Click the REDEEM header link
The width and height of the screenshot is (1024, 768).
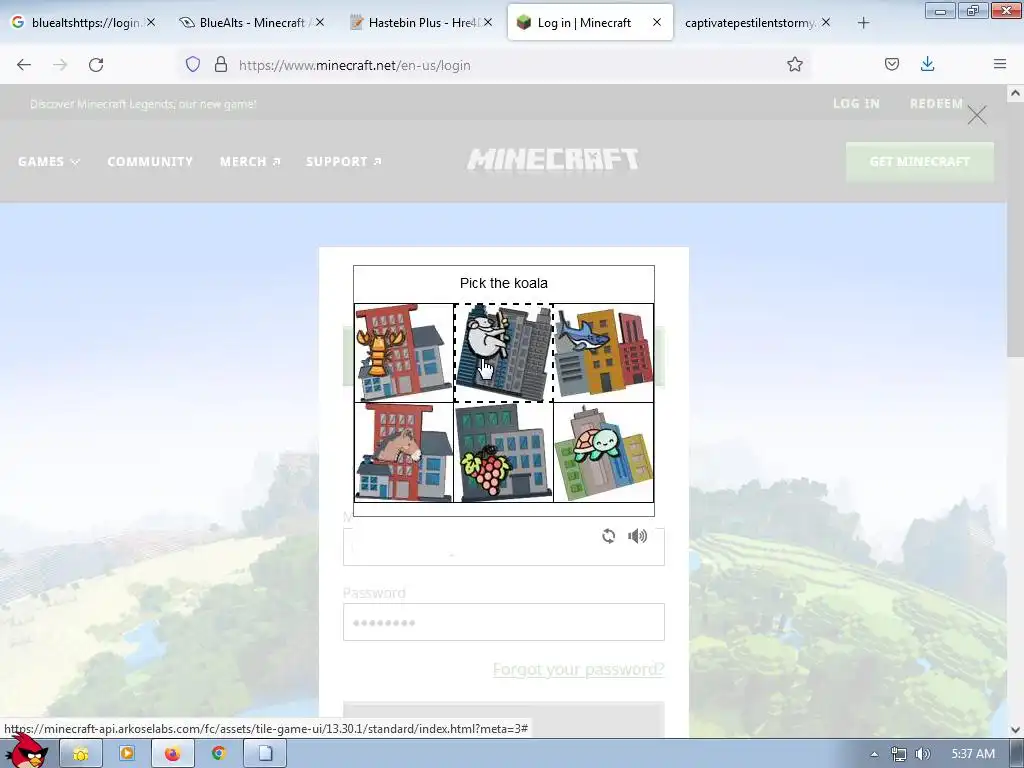[x=936, y=103]
